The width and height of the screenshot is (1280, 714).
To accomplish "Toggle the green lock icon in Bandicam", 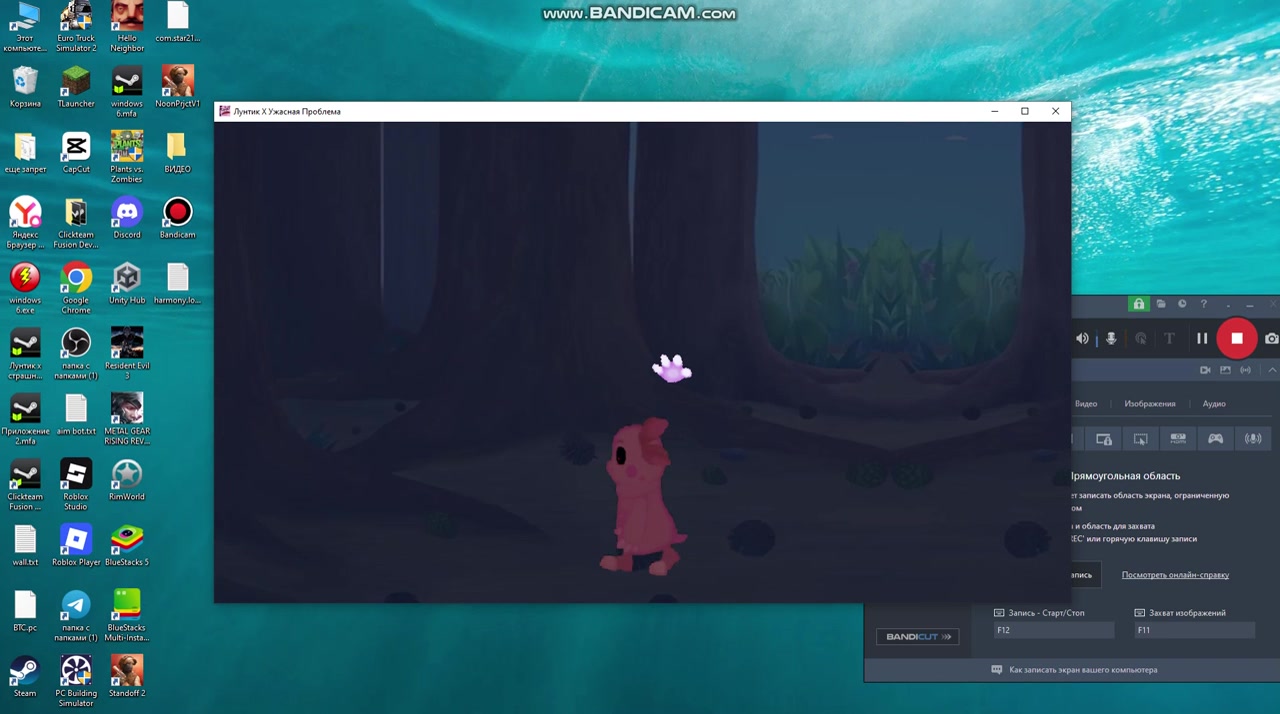I will [1139, 304].
